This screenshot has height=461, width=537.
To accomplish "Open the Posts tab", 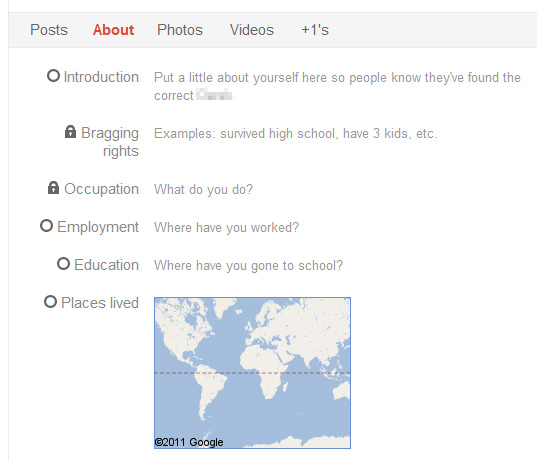I will pos(49,30).
